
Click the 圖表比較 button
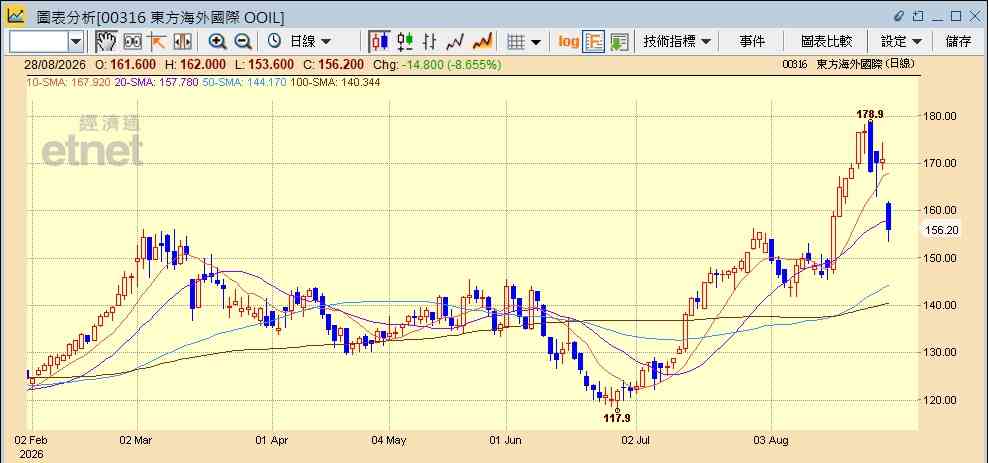click(826, 42)
